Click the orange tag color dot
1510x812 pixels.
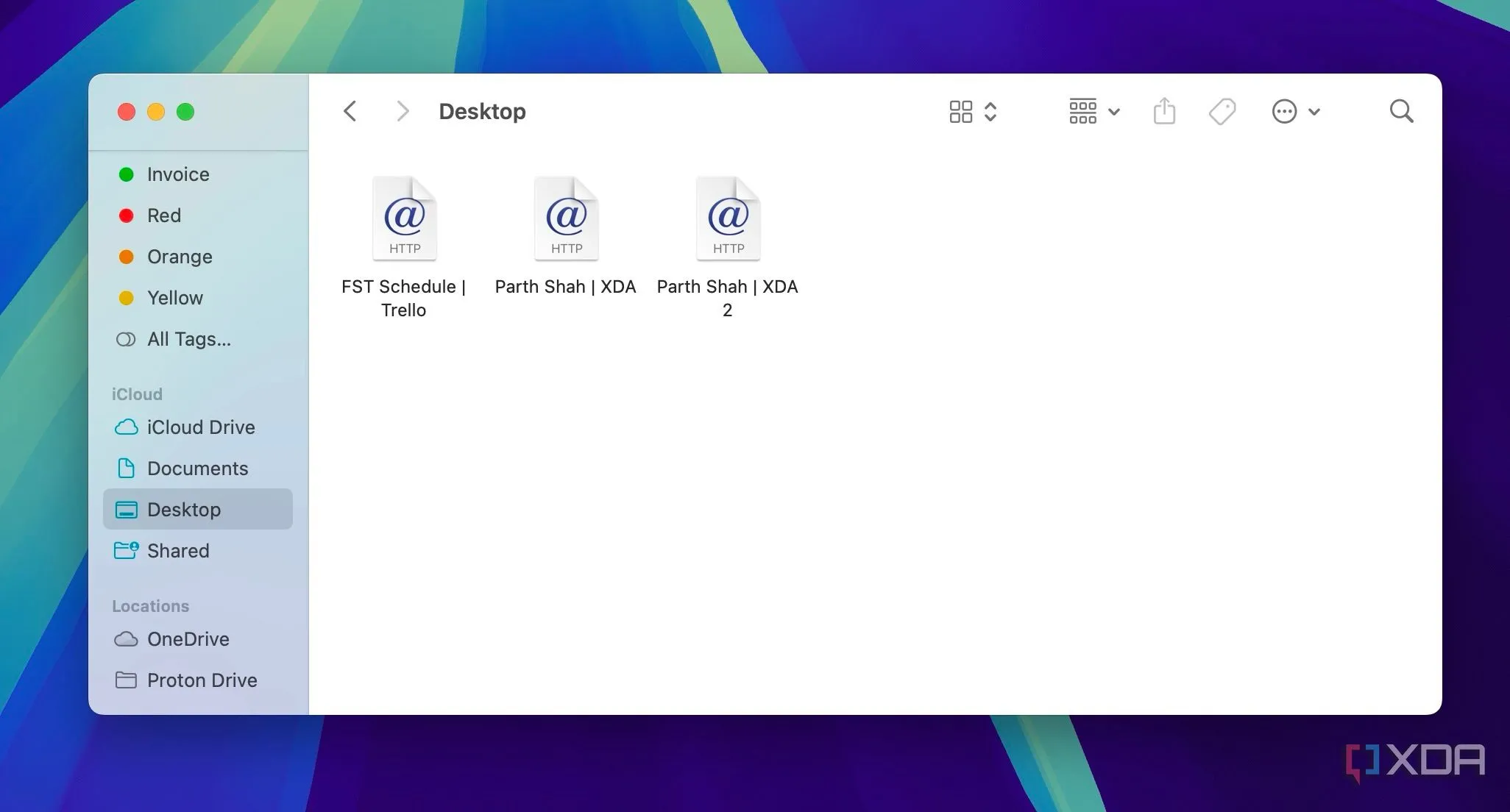[x=127, y=257]
